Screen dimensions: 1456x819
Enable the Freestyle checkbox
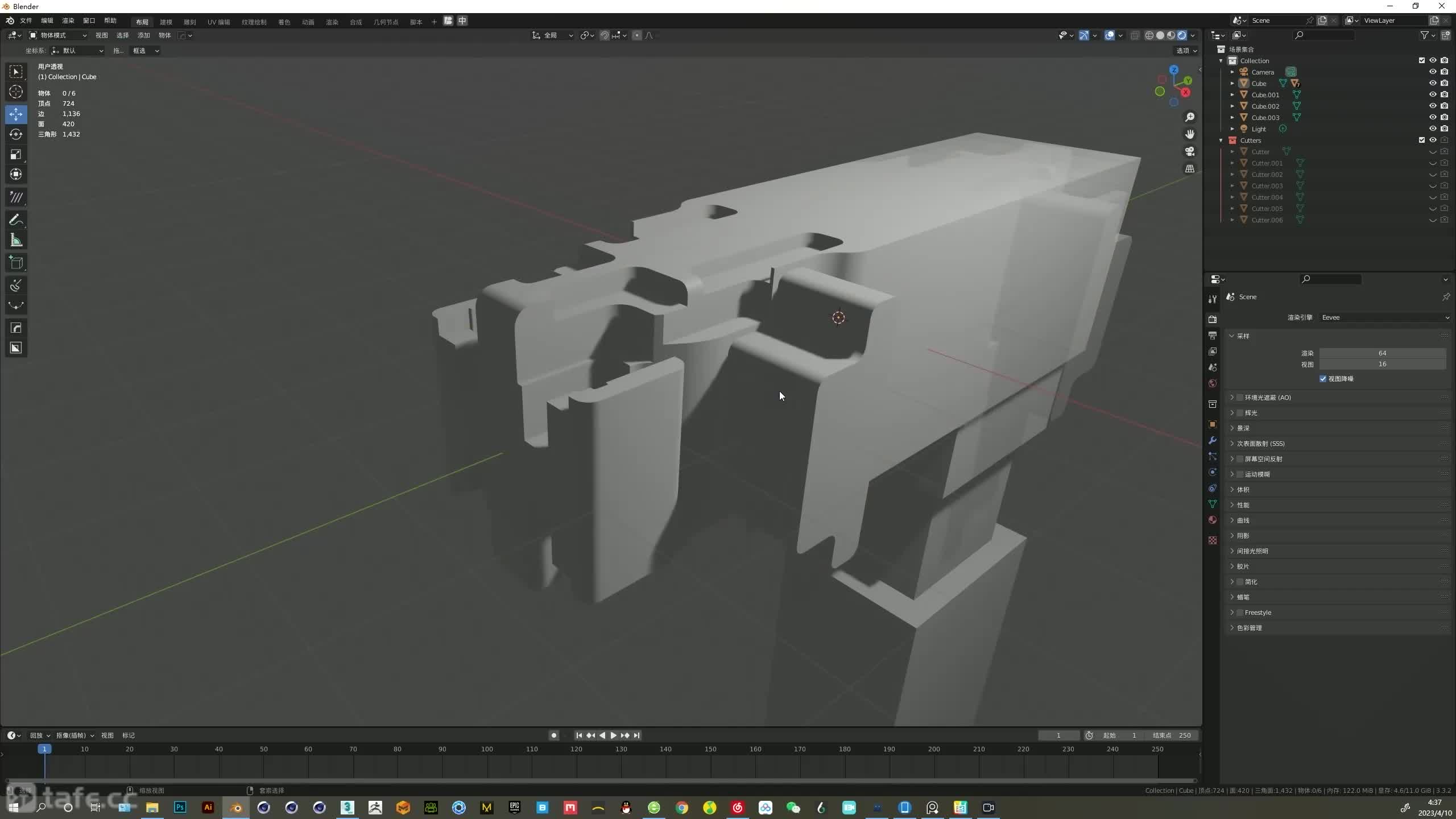1240,613
